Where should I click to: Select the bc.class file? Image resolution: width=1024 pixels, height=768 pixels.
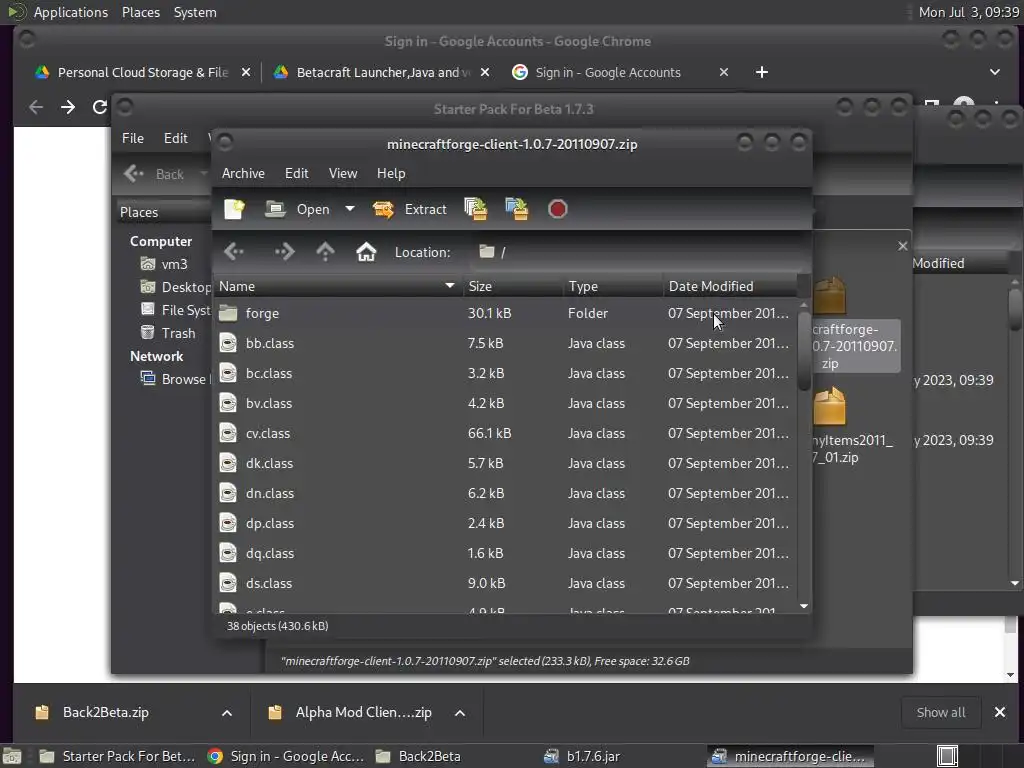(x=505, y=373)
